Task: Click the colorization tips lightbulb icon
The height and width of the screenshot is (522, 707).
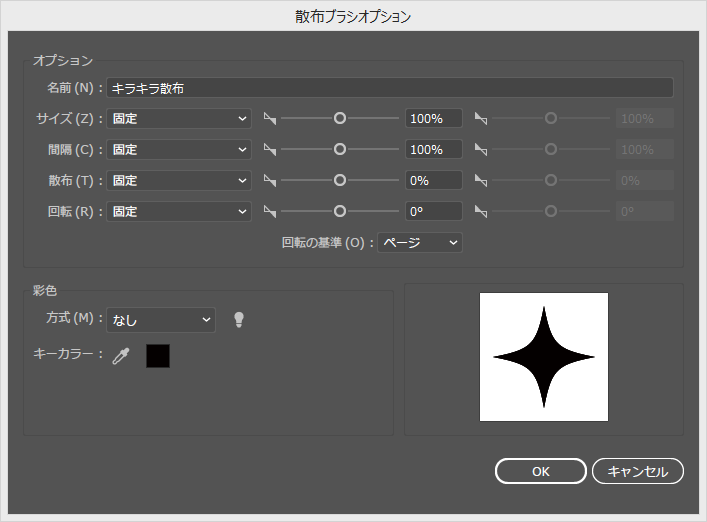Action: pyautogui.click(x=239, y=320)
